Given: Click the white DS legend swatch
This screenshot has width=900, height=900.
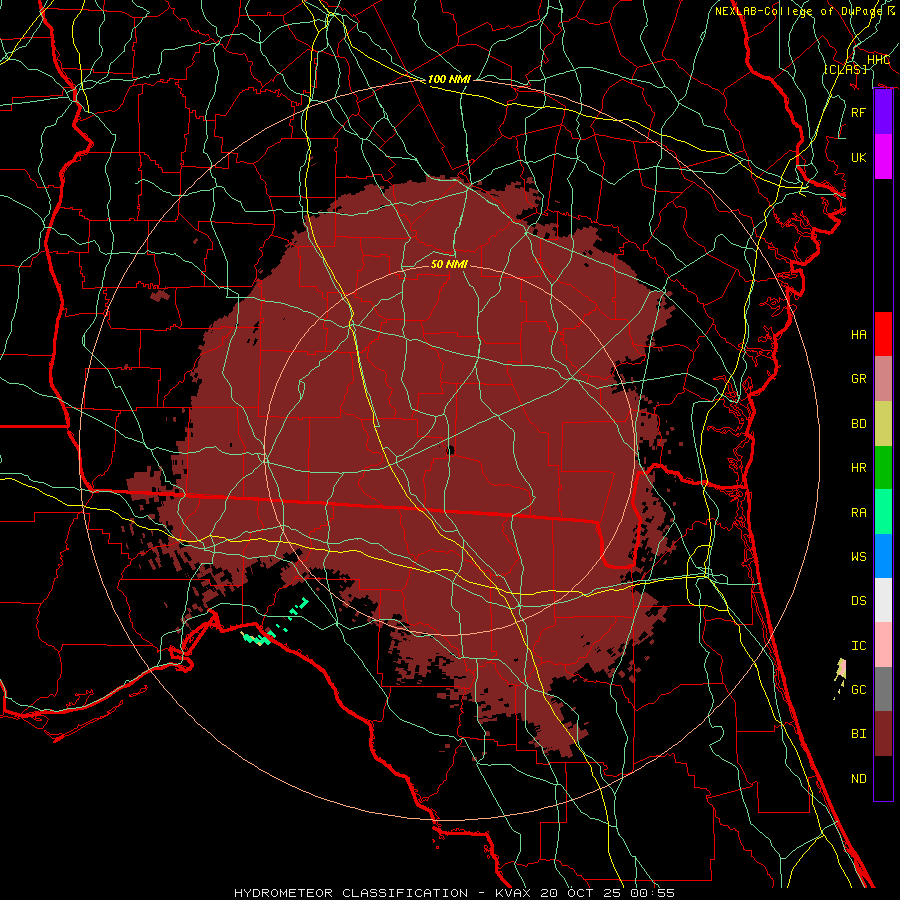Looking at the screenshot, I should point(883,600).
